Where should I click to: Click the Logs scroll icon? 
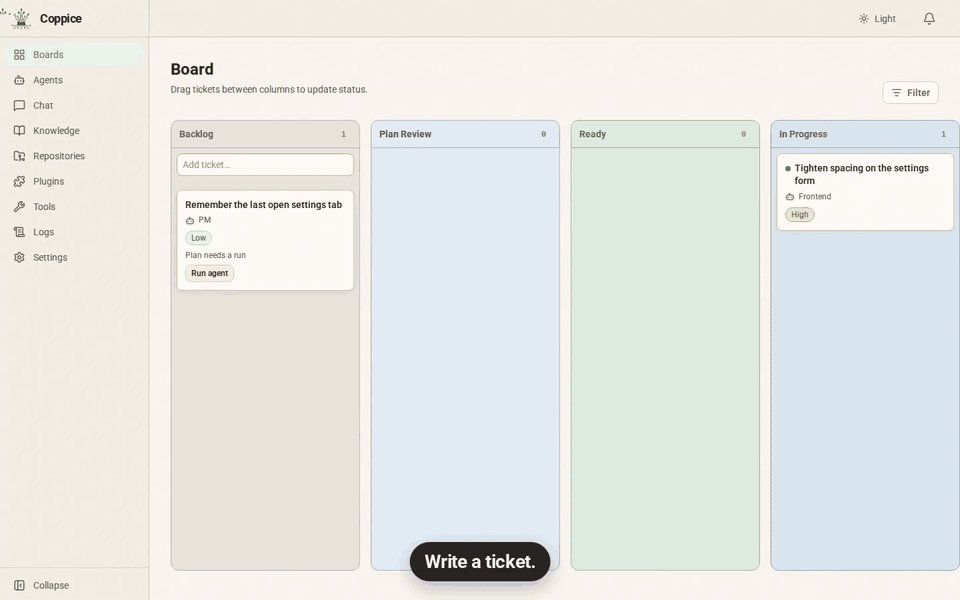(20, 232)
